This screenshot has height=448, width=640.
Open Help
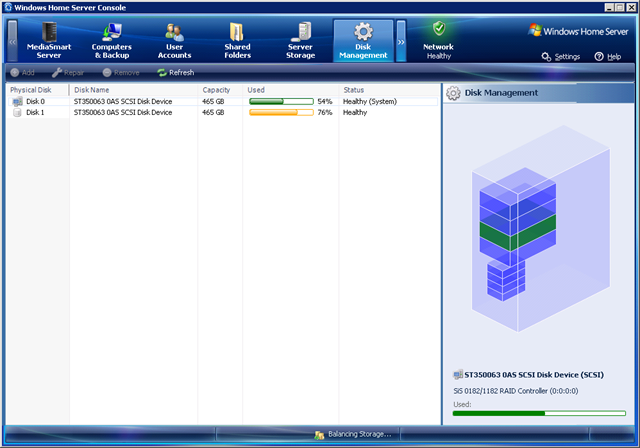pos(608,57)
